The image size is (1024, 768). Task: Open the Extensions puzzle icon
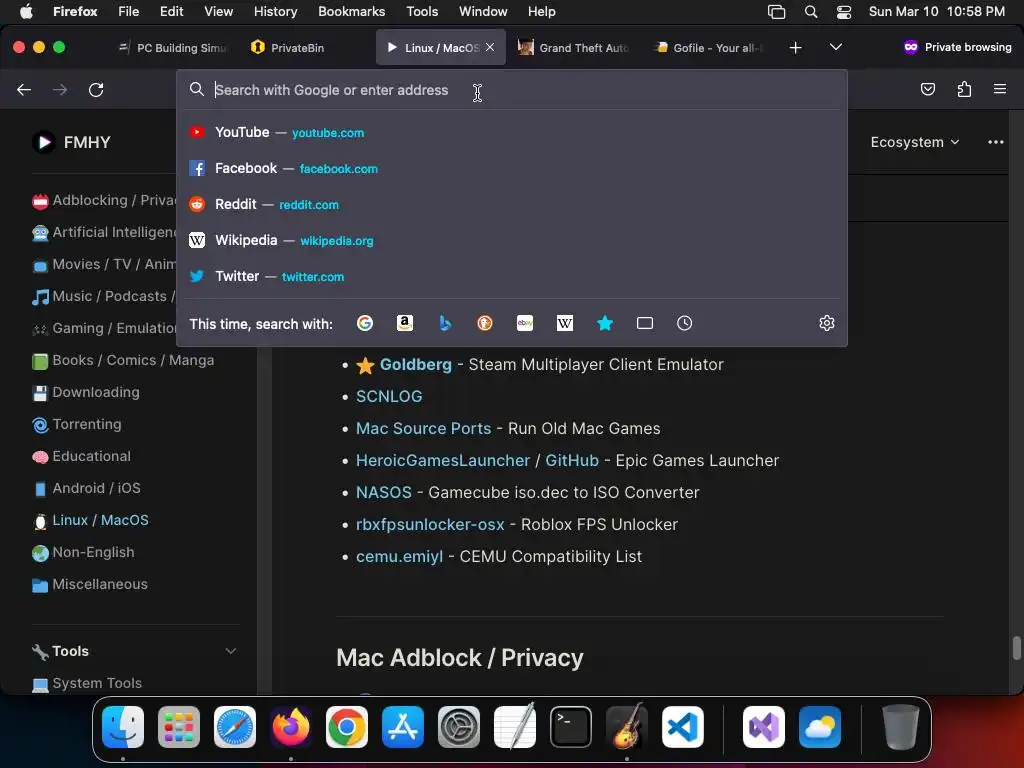(964, 89)
